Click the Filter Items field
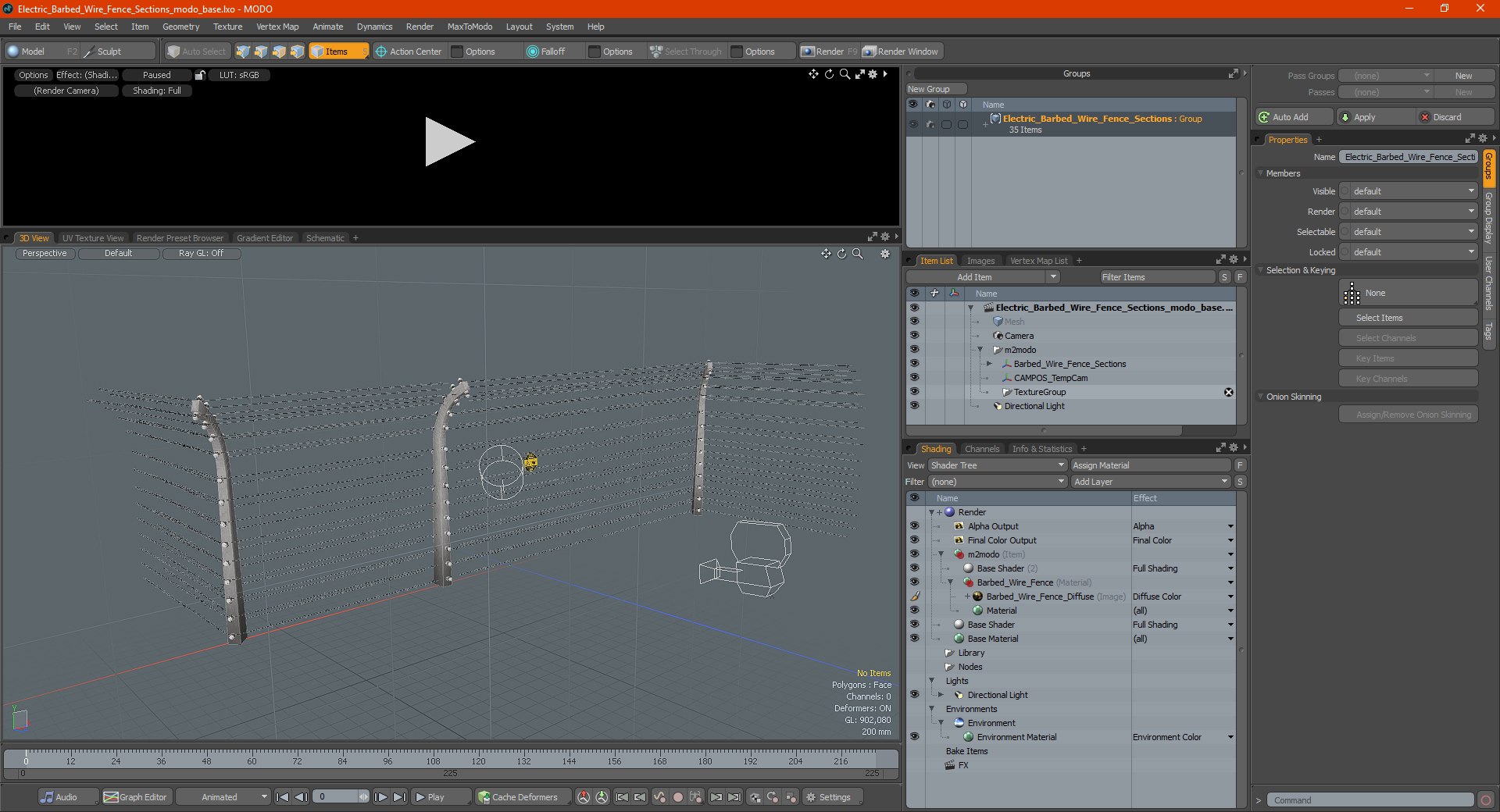 tap(1157, 277)
